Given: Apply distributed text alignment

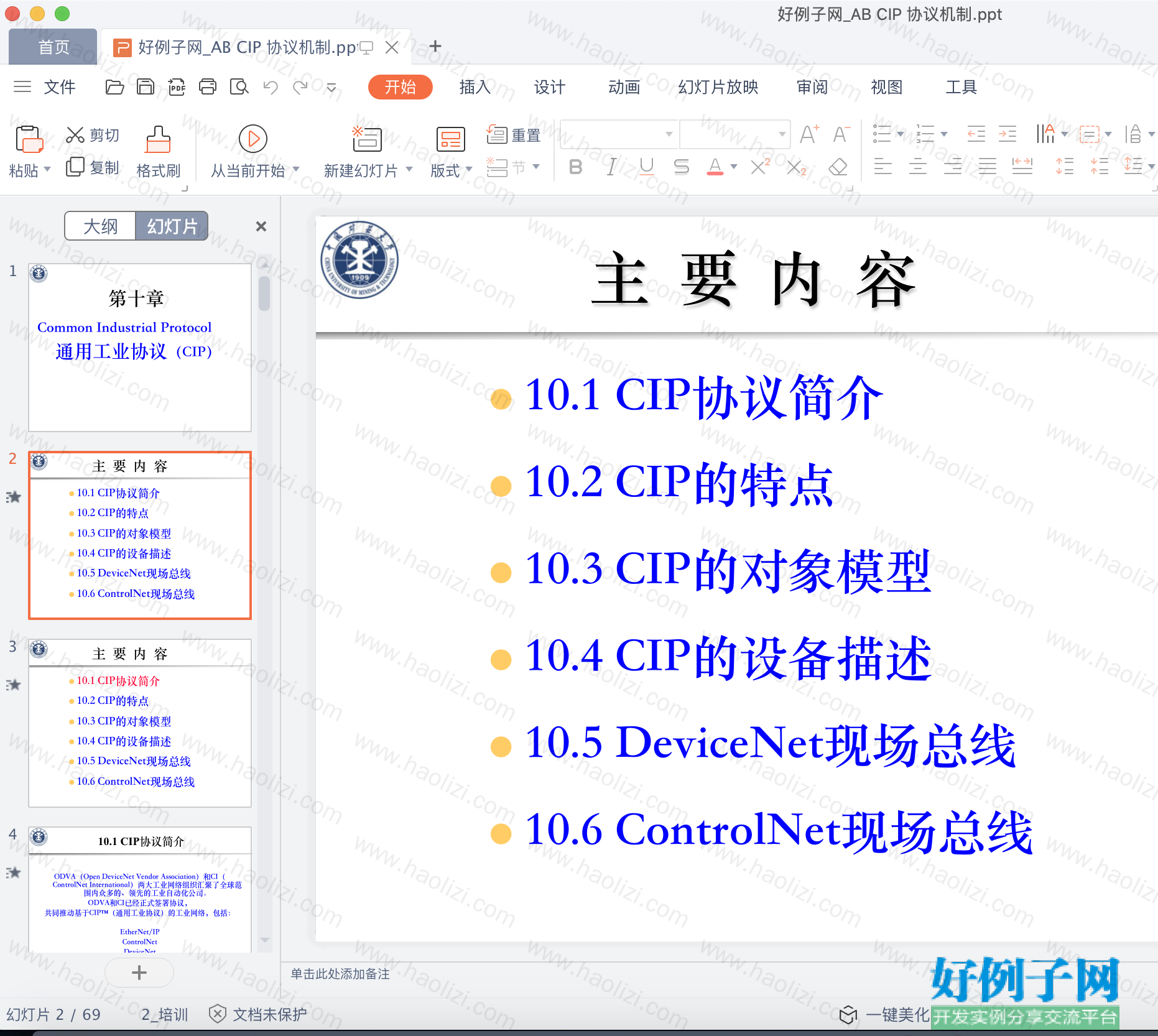Looking at the screenshot, I should 1022,167.
